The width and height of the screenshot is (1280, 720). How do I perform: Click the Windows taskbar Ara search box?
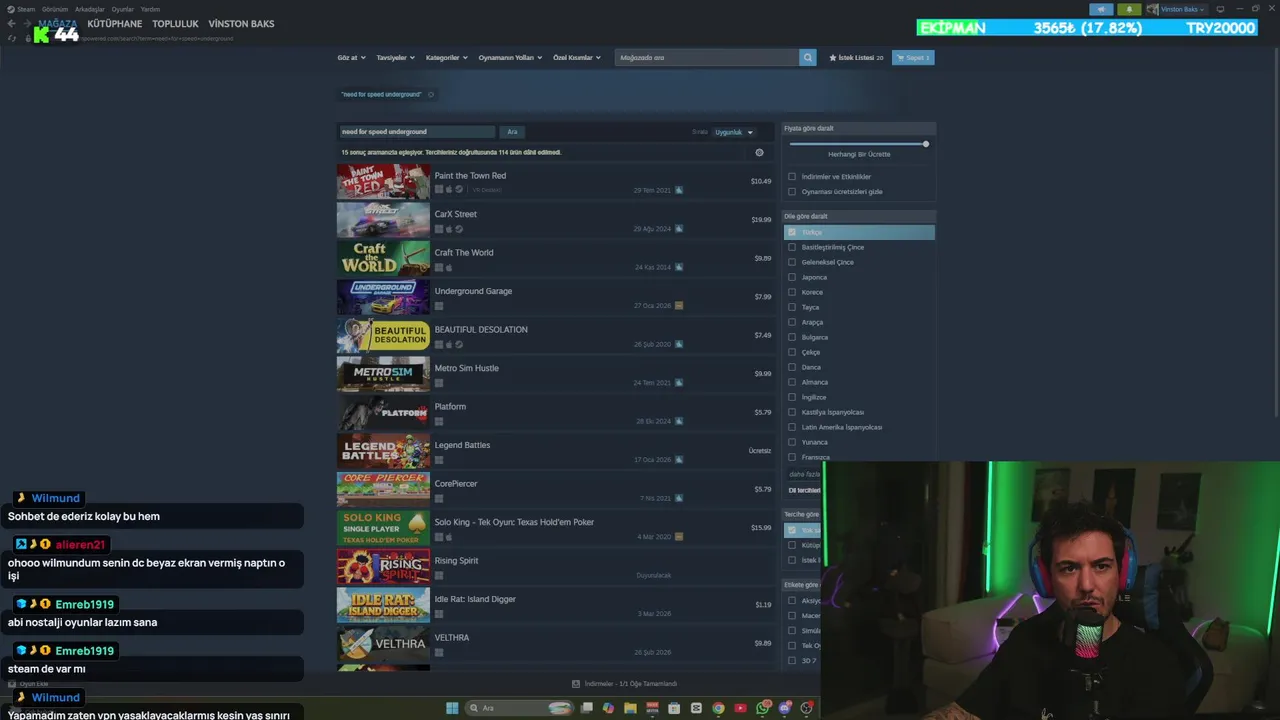coord(519,708)
